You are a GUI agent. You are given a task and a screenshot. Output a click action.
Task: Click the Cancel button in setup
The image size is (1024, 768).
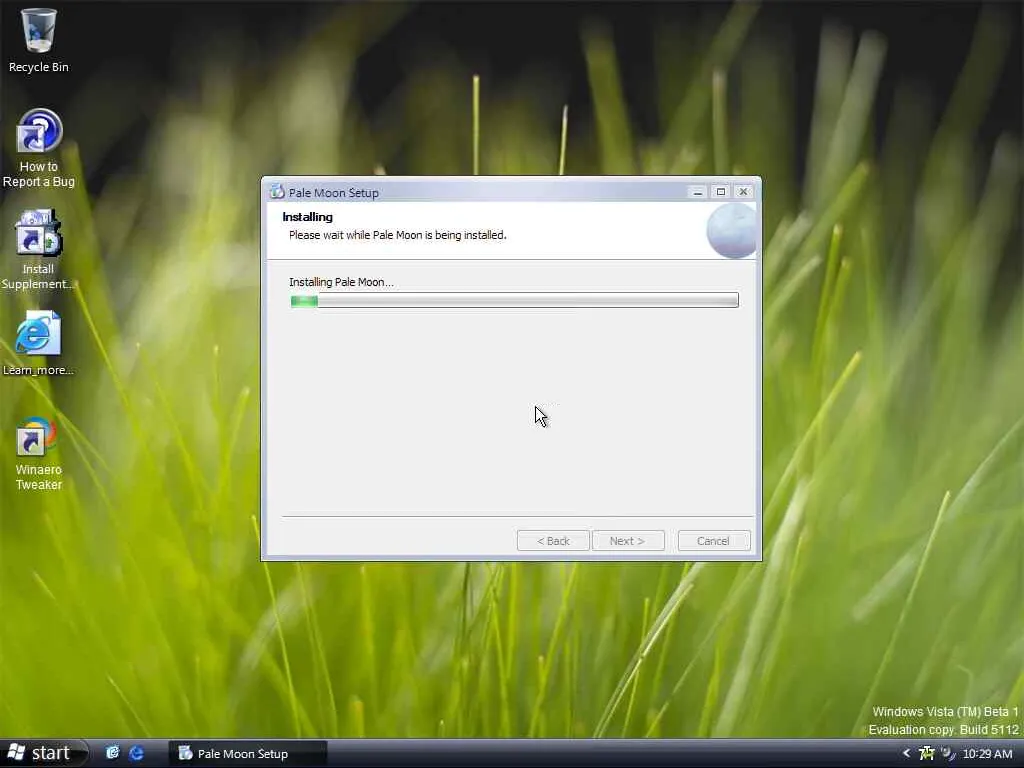713,541
